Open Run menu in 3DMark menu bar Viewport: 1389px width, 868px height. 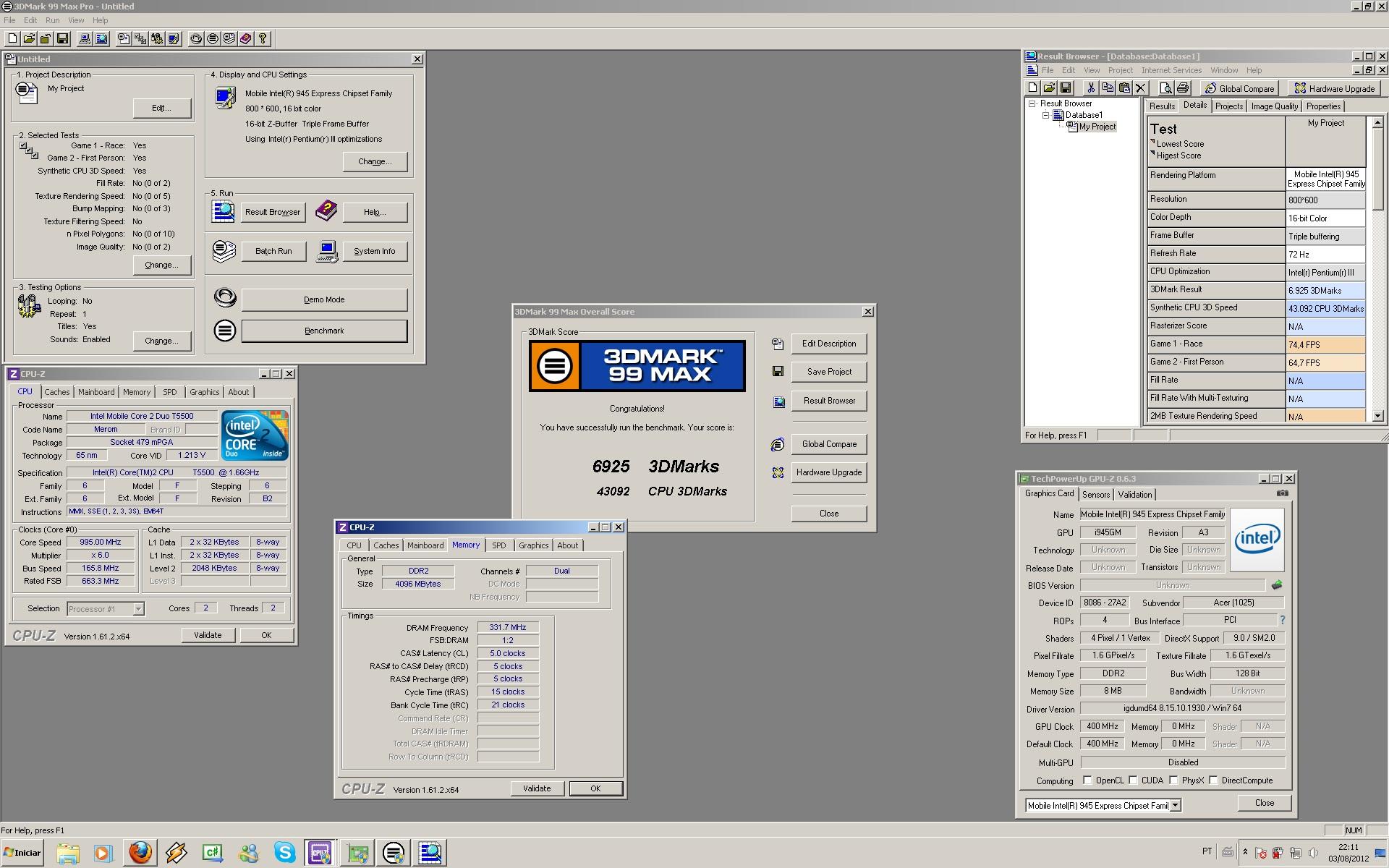pyautogui.click(x=52, y=20)
